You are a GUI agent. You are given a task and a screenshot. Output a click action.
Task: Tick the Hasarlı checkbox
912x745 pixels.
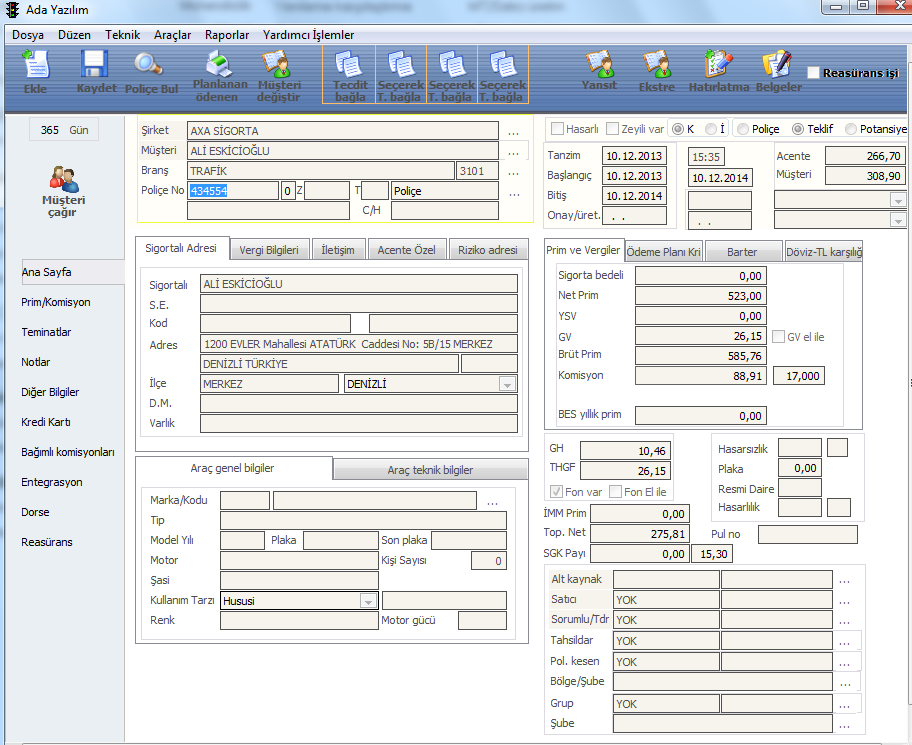pyautogui.click(x=558, y=129)
